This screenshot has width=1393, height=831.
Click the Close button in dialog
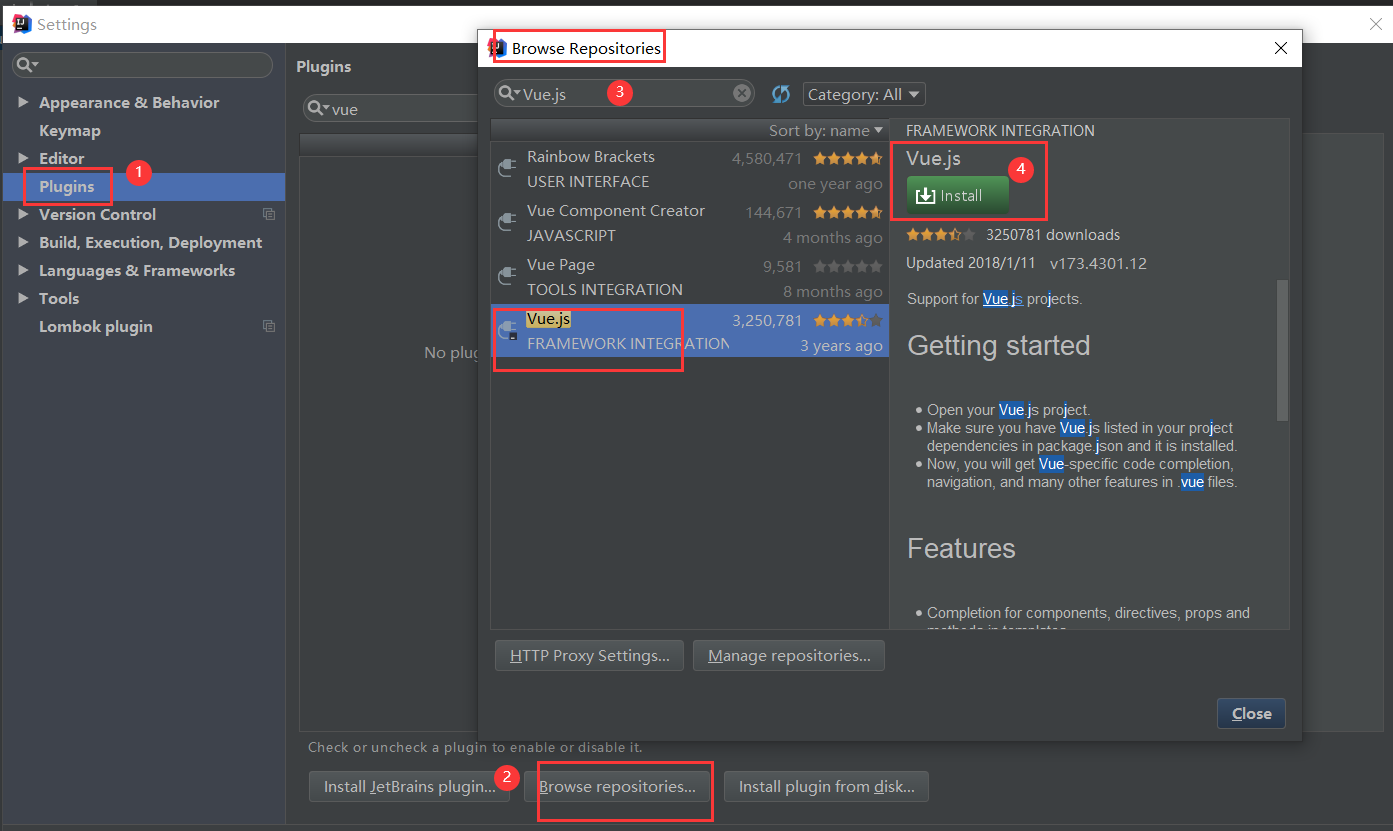(1251, 713)
